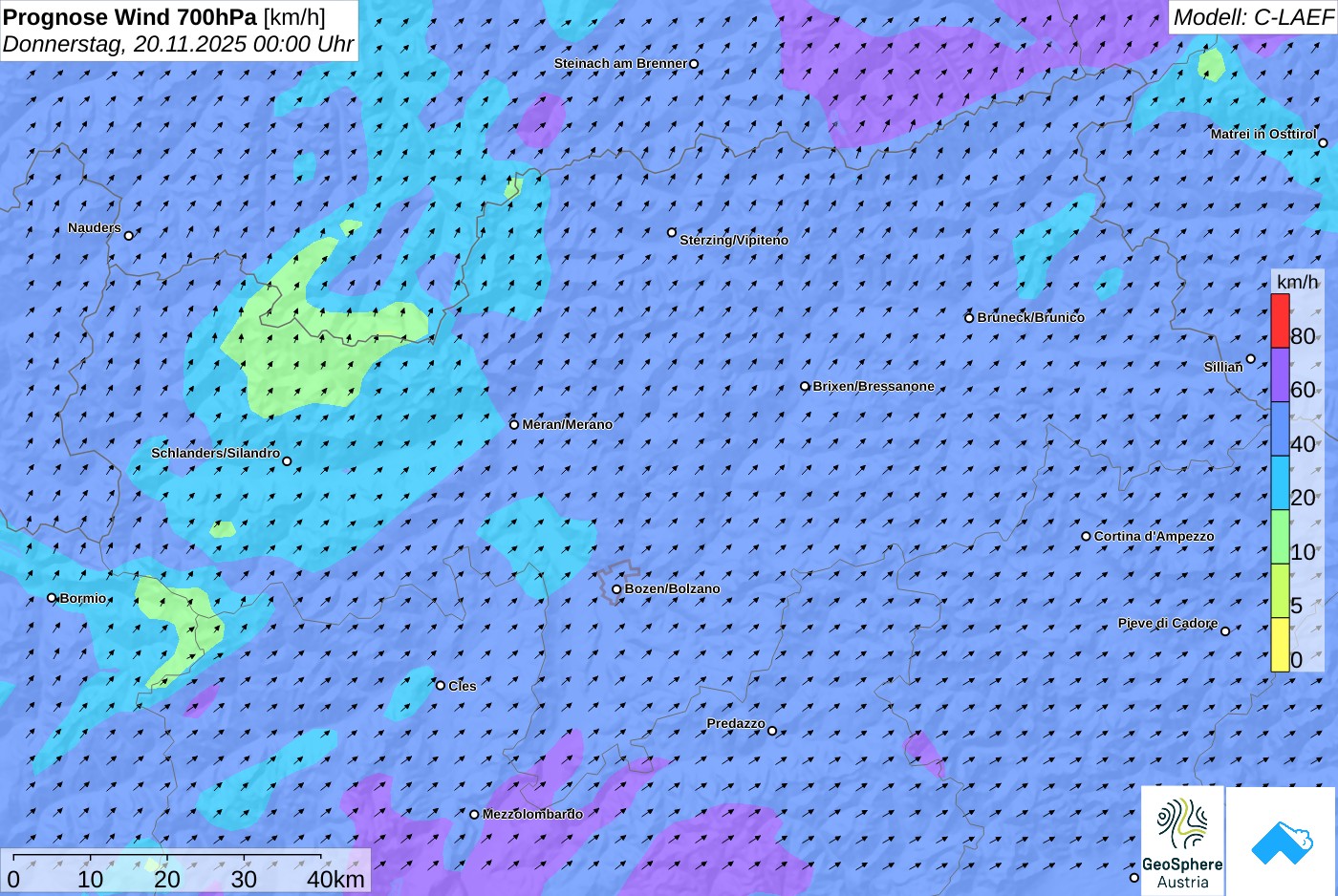This screenshot has height=896, width=1338.
Task: Select the Brixen/Bressanone marker
Action: point(805,387)
